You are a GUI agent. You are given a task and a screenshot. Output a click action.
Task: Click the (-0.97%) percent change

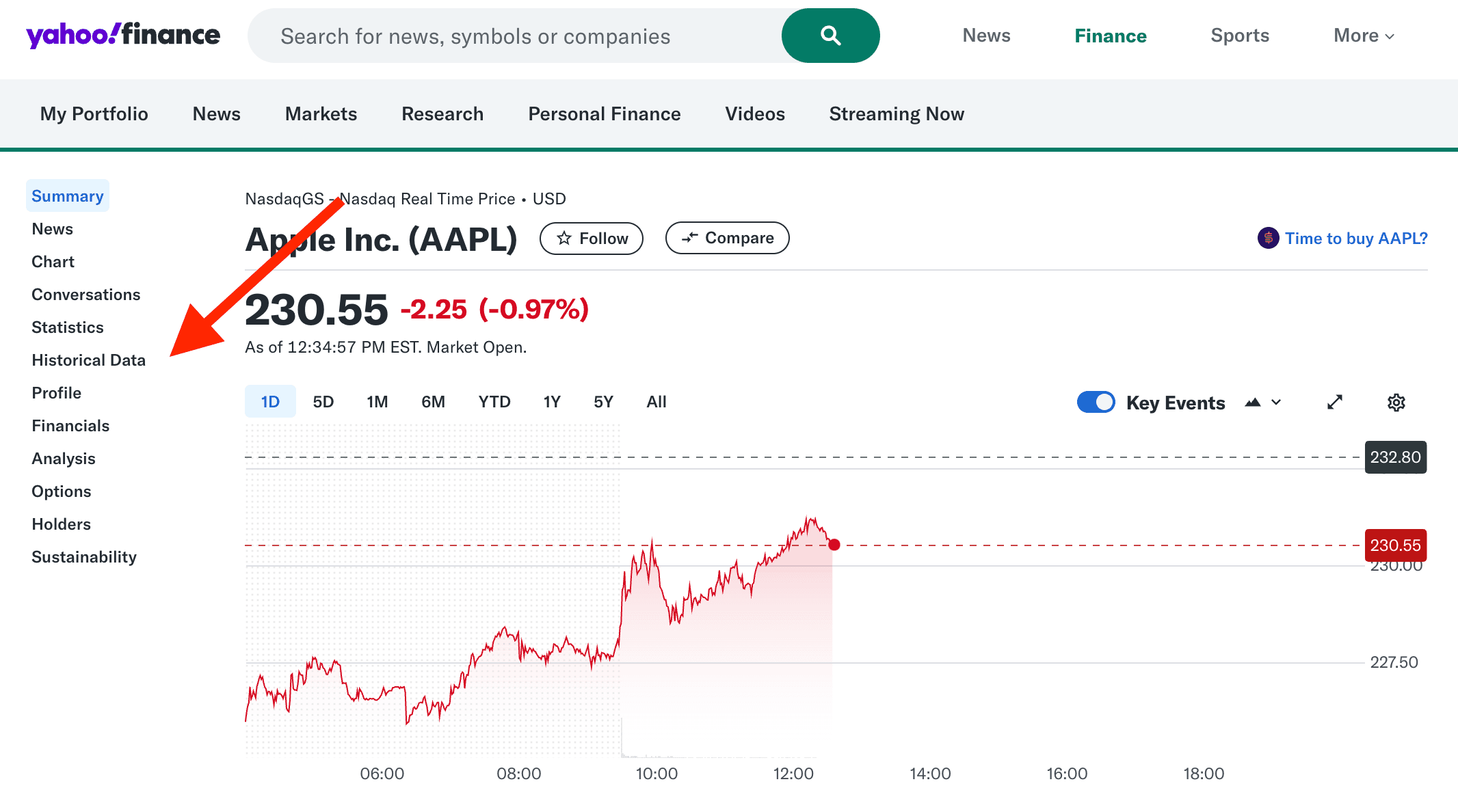[533, 310]
